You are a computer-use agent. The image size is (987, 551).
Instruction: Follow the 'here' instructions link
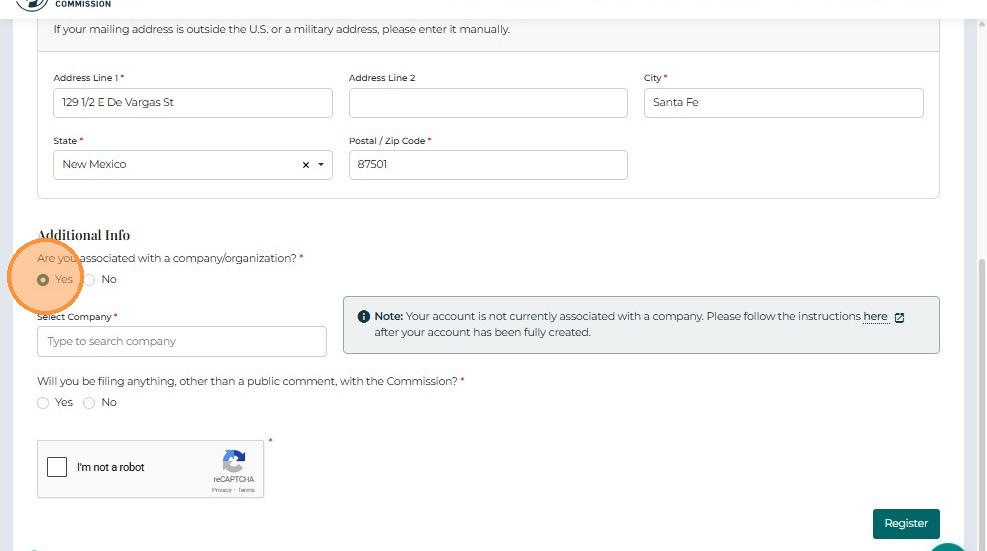[x=875, y=317]
